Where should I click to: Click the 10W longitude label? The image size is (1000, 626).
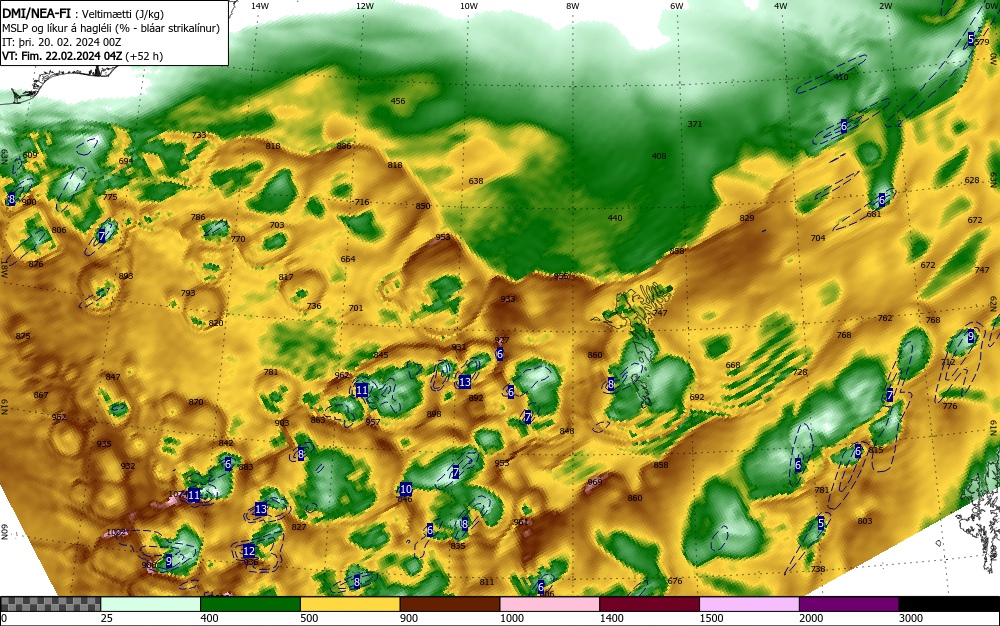[x=469, y=6]
